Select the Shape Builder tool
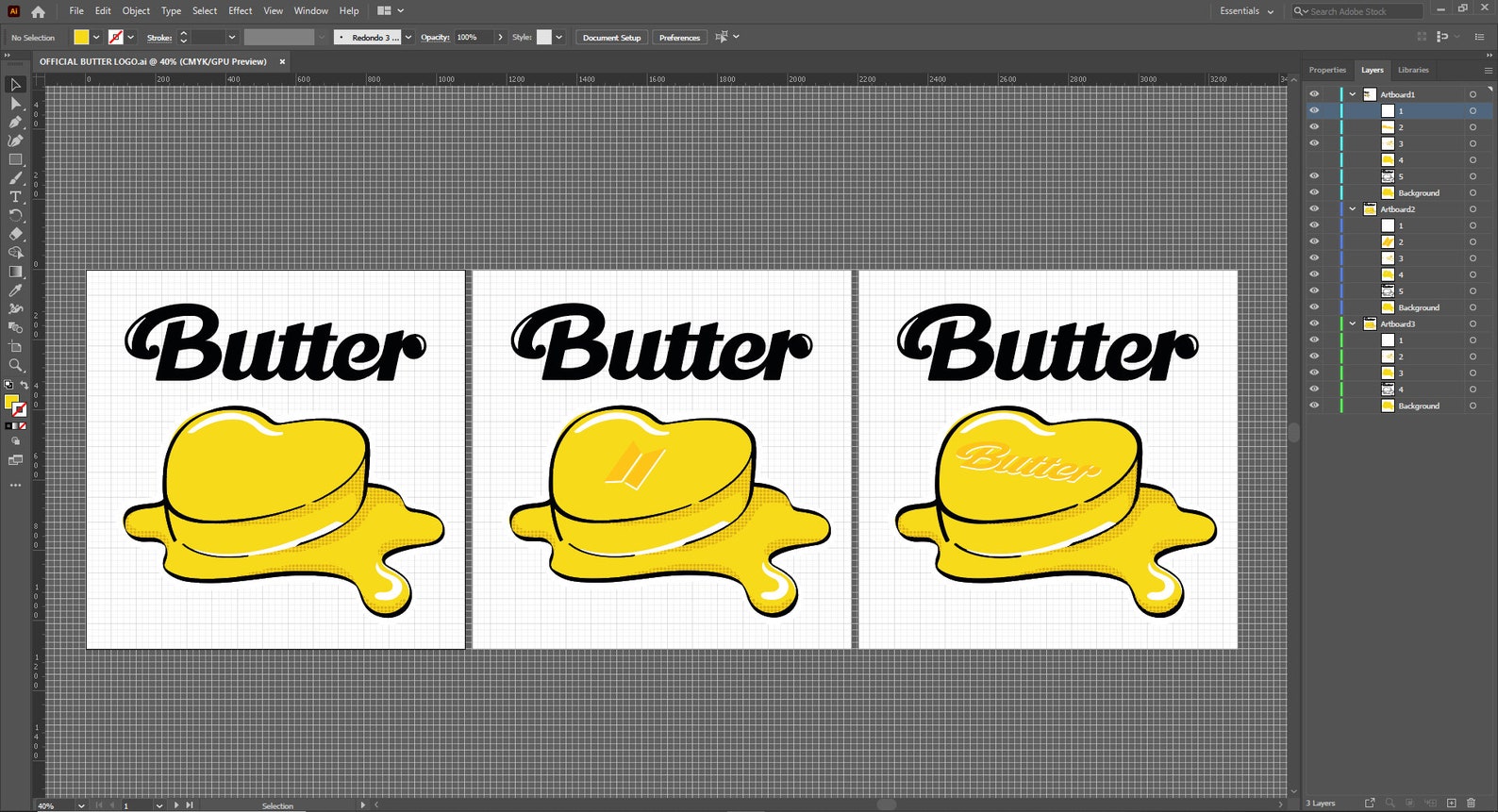Viewport: 1498px width, 812px height. pyautogui.click(x=15, y=253)
